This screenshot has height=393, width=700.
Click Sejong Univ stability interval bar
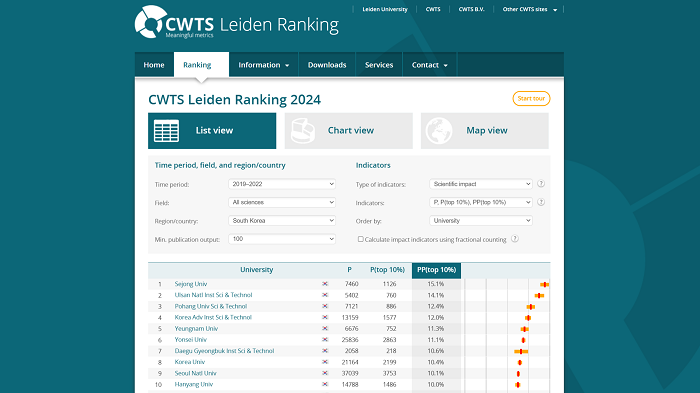(544, 284)
